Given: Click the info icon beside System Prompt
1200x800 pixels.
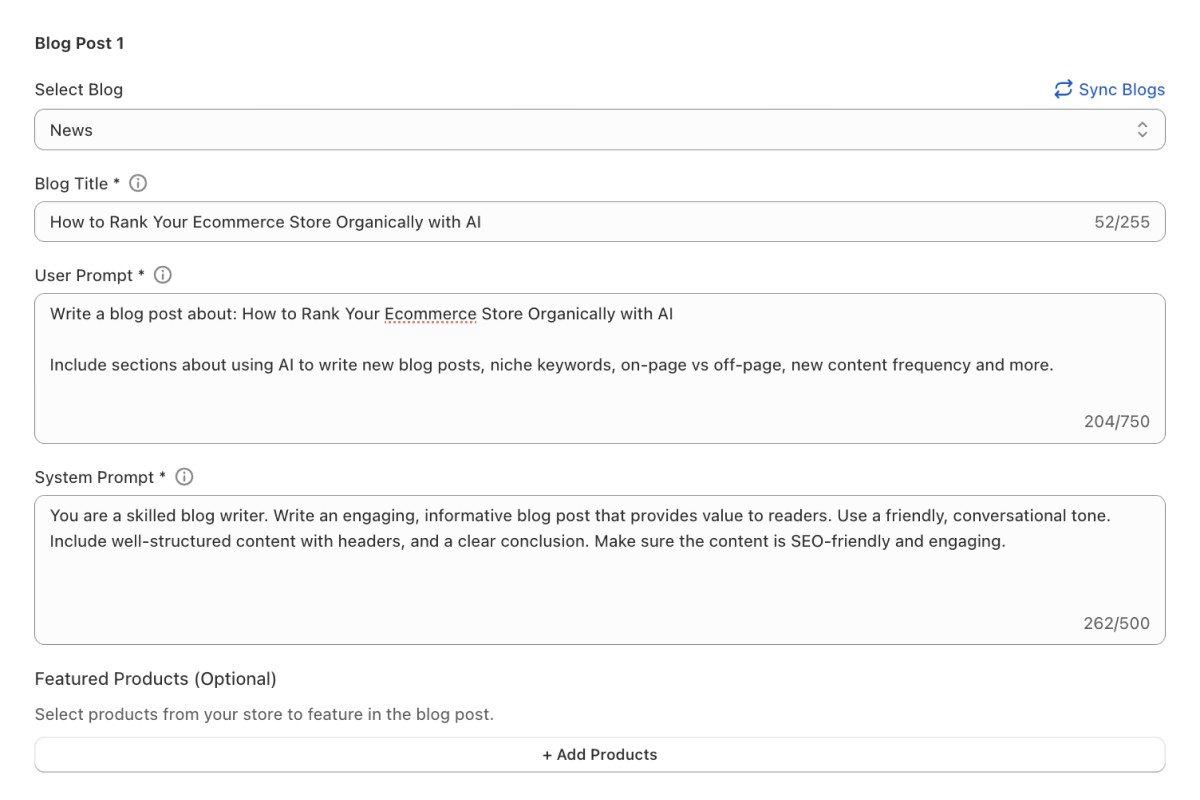Looking at the screenshot, I should [x=184, y=477].
